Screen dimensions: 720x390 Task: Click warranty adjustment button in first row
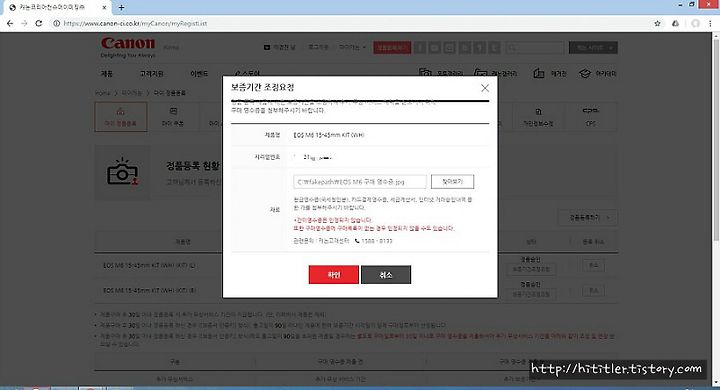[531, 269]
